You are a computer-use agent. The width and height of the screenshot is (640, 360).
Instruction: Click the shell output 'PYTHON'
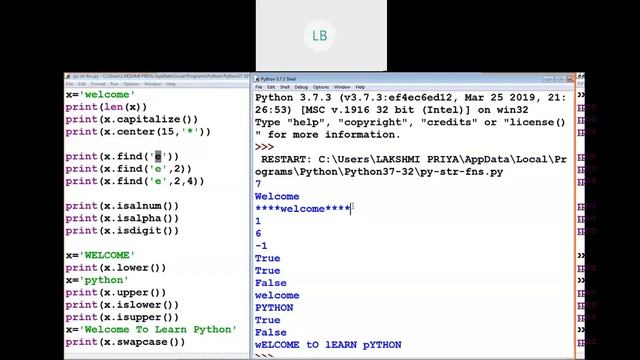(274, 308)
